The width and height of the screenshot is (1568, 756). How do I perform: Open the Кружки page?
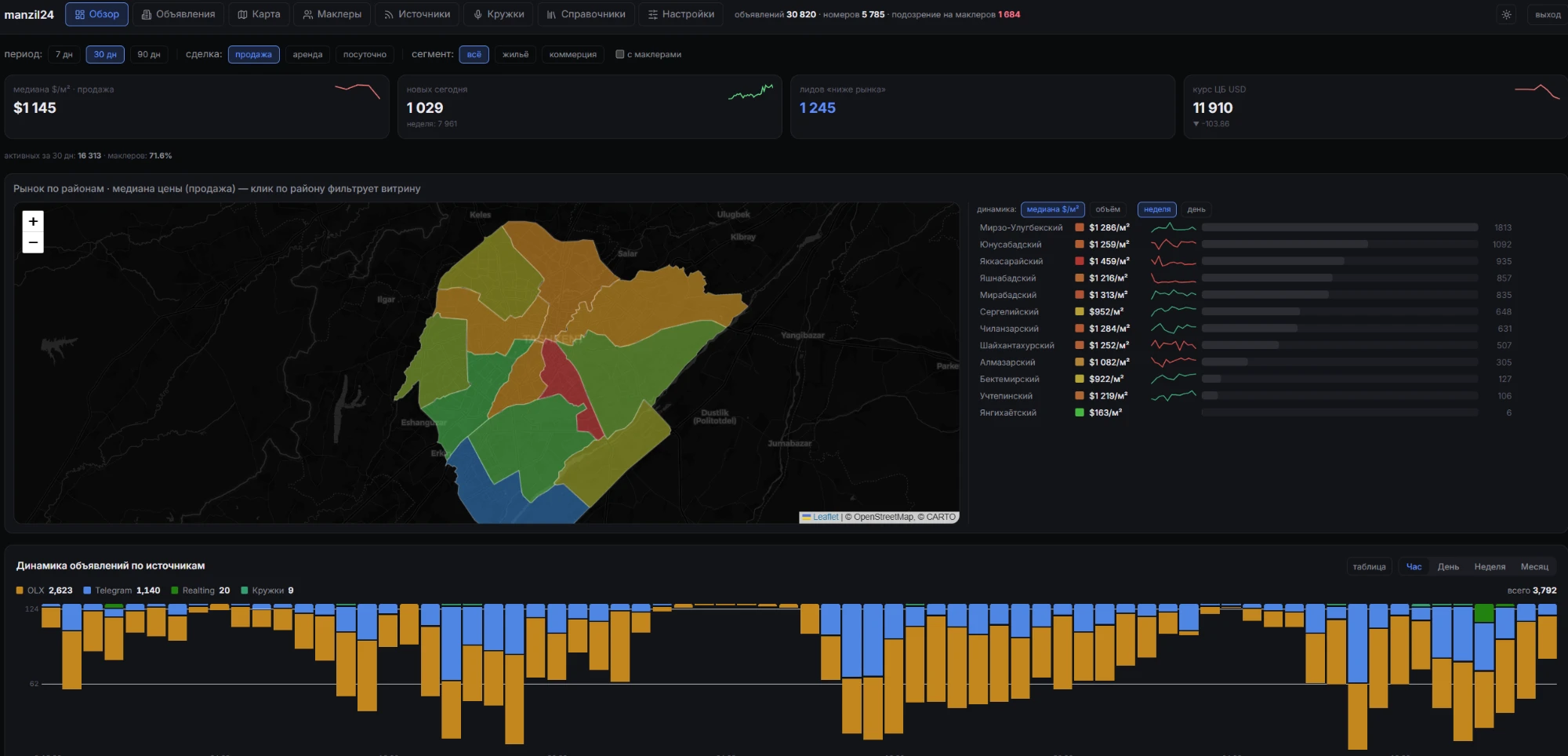tap(499, 14)
